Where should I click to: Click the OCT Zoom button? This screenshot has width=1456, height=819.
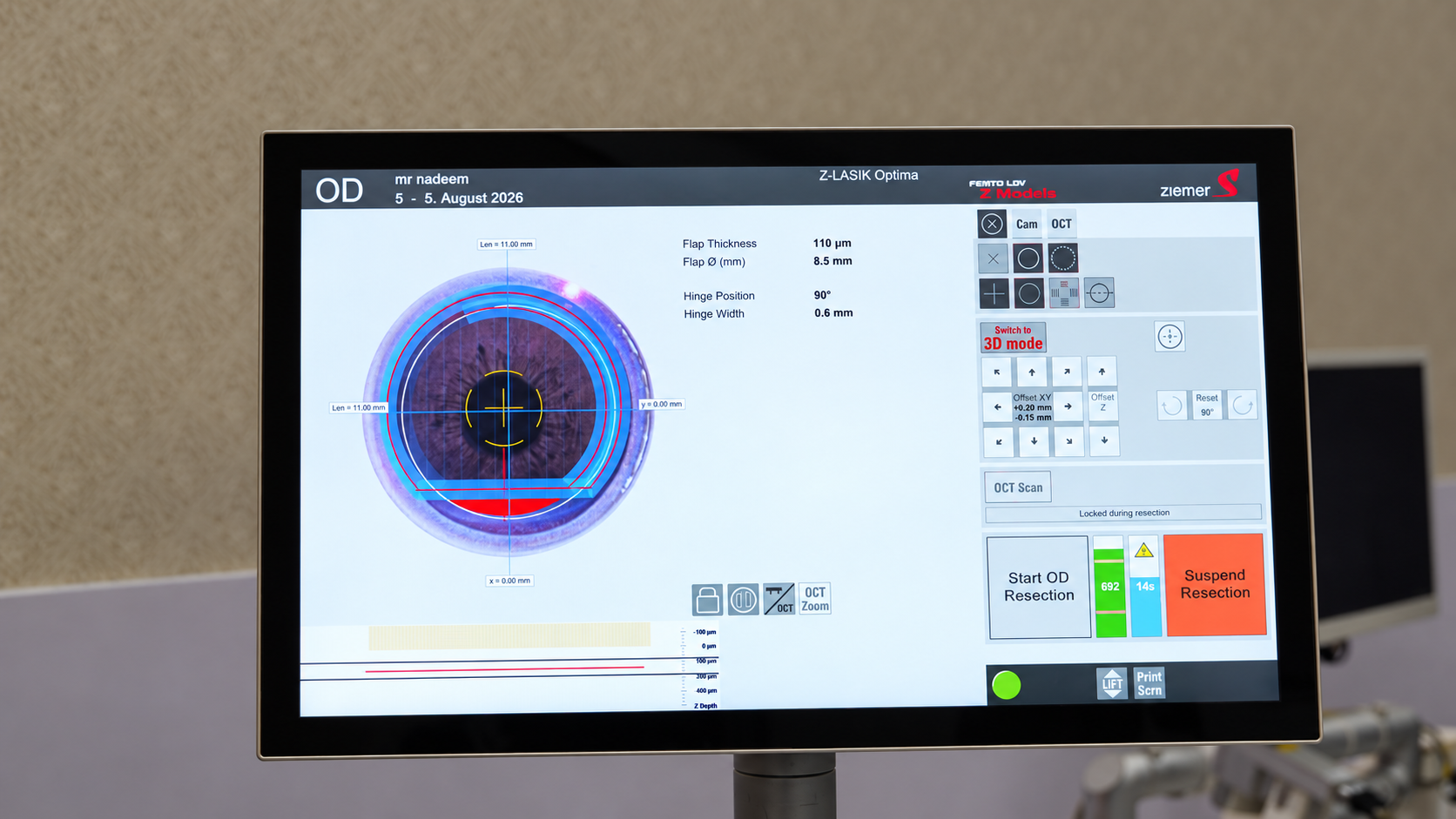coord(815,599)
